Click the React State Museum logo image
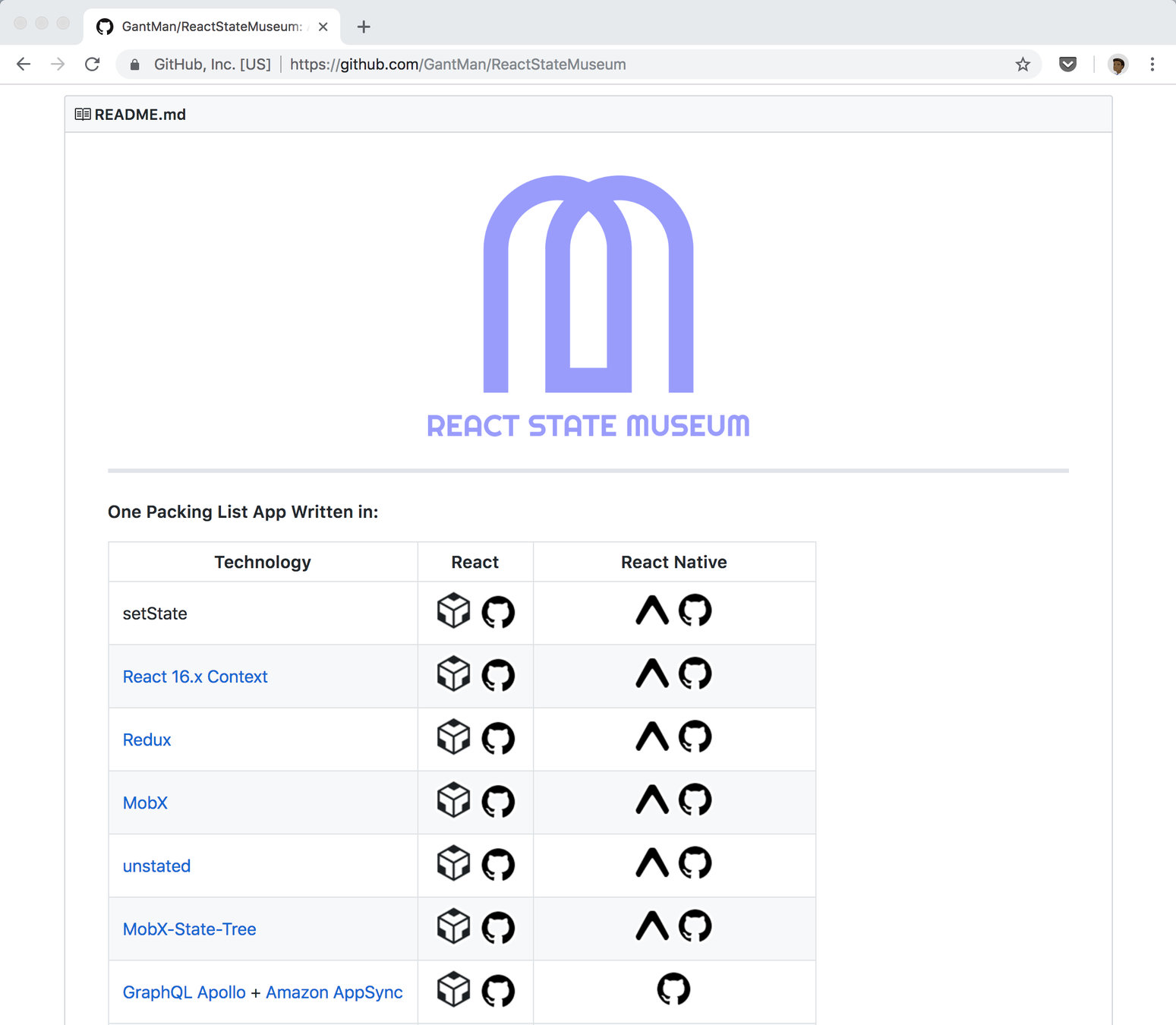The width and height of the screenshot is (1176, 1025). coord(588,307)
